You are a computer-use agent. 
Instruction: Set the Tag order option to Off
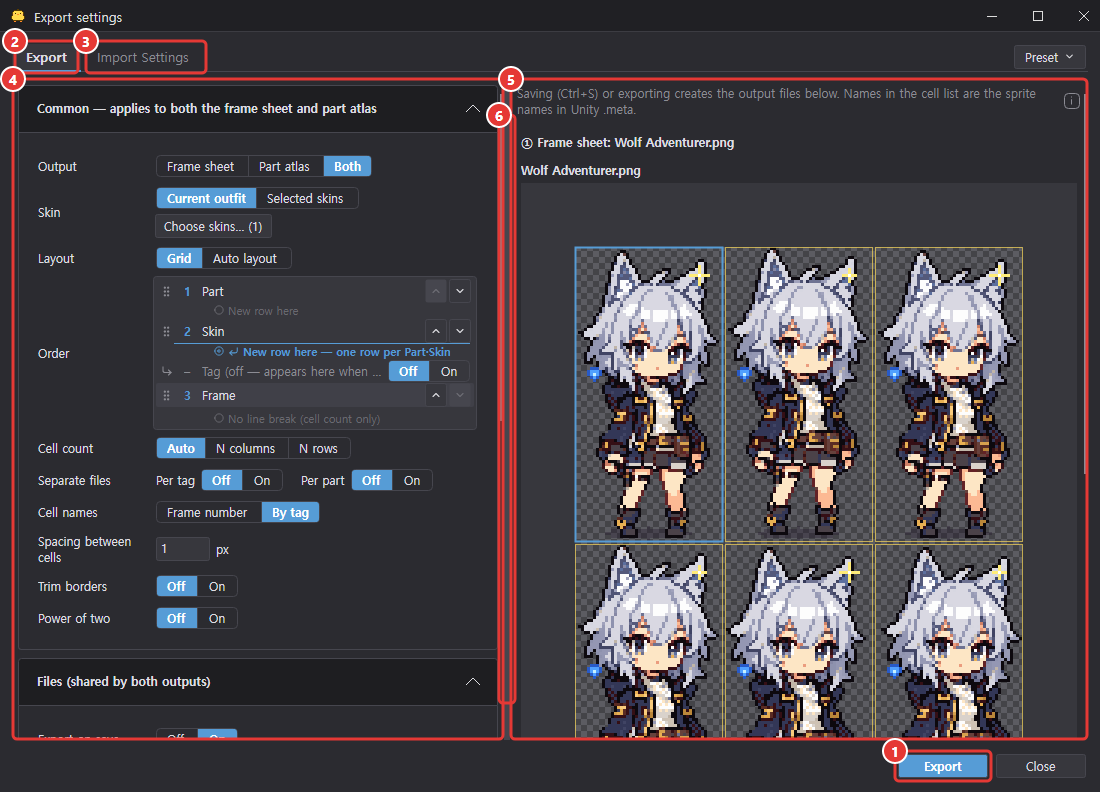[x=408, y=372]
